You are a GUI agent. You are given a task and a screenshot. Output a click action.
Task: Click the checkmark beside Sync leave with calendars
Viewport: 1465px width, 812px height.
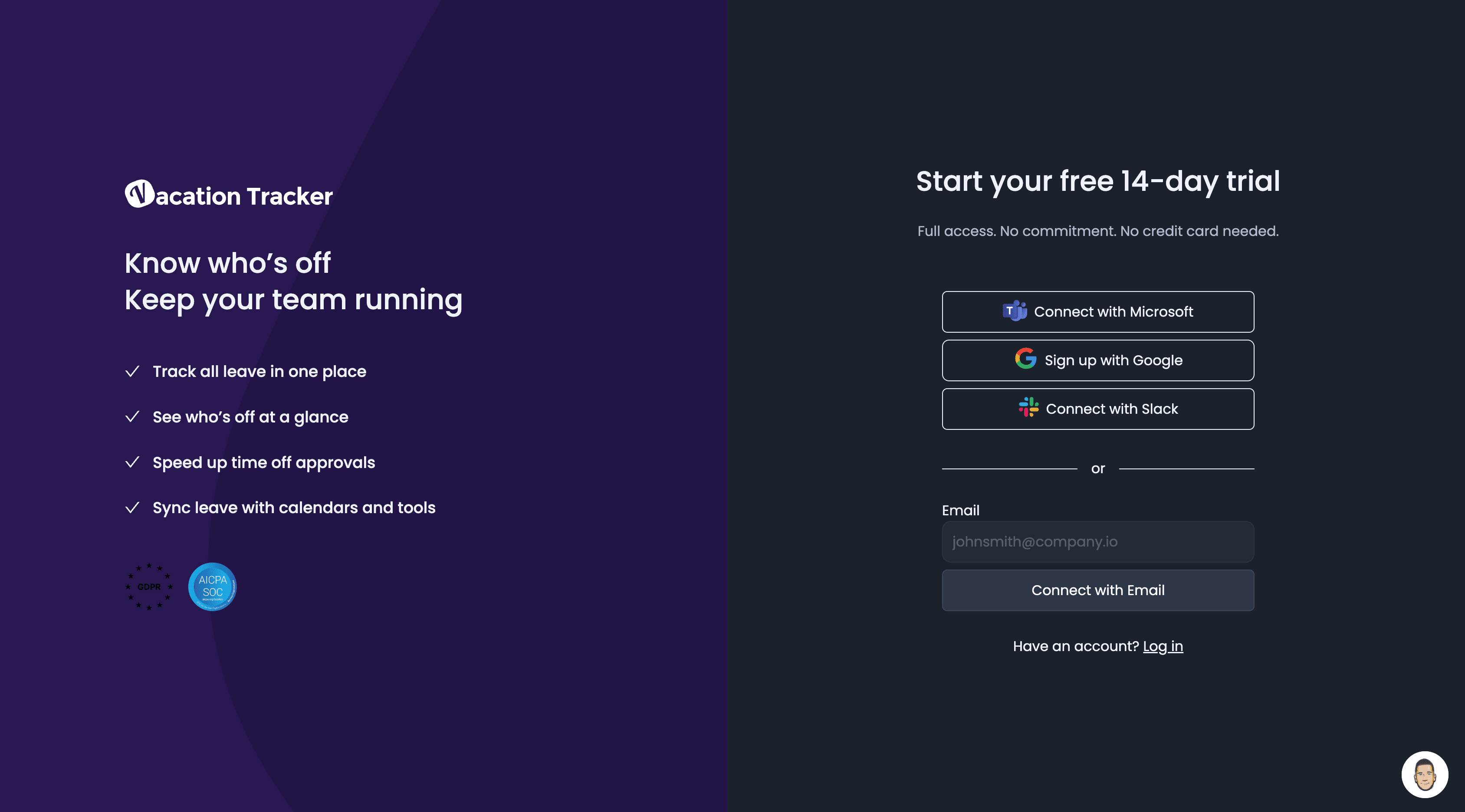click(132, 508)
